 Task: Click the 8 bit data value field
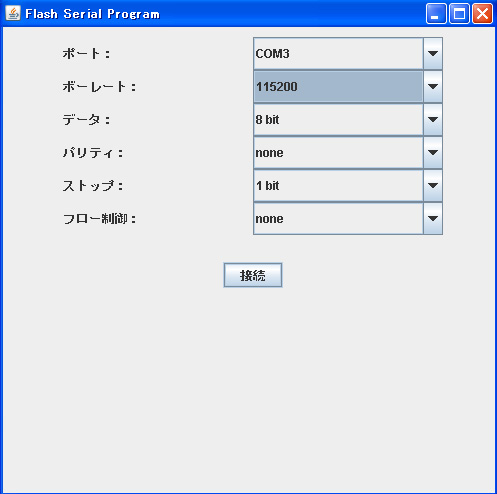coord(338,119)
